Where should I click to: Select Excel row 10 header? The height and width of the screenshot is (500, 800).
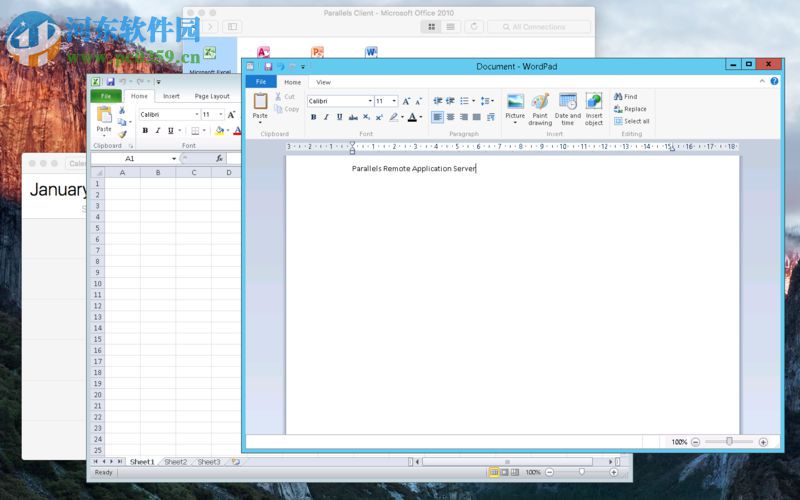pyautogui.click(x=97, y=284)
